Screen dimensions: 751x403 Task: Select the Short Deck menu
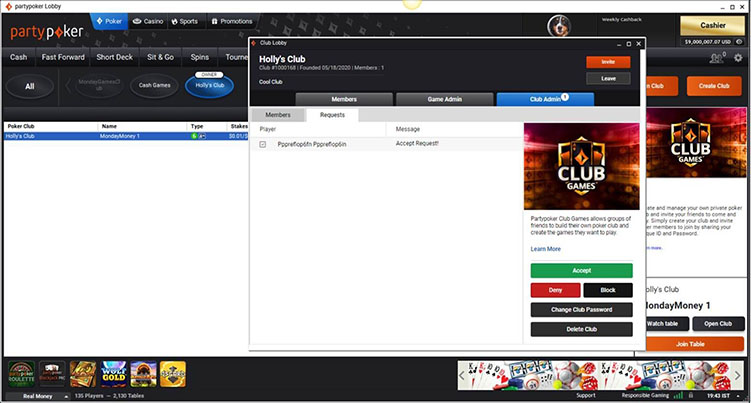114,57
